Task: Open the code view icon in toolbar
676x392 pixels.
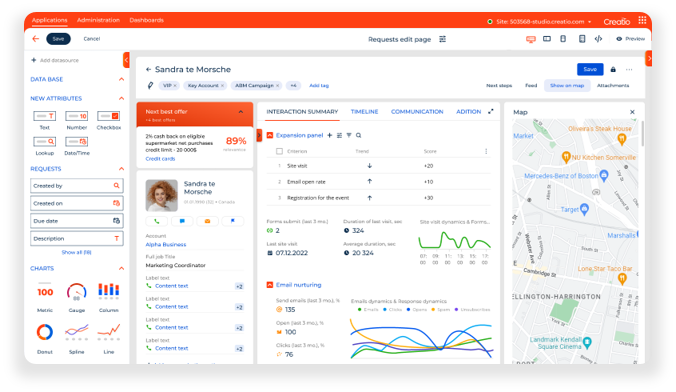Action: click(598, 39)
